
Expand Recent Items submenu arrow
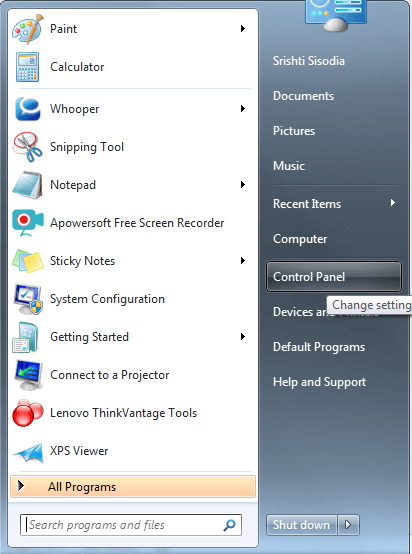[x=393, y=203]
